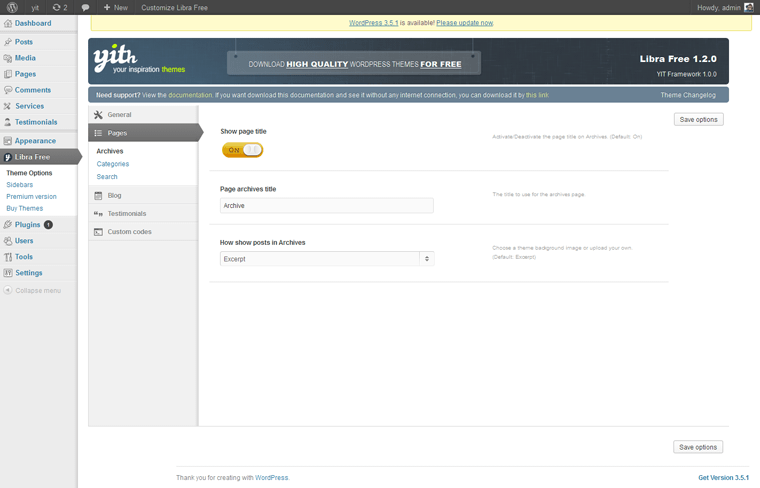
Task: Click the Get Version 3.5.1 link
Action: tap(723, 477)
